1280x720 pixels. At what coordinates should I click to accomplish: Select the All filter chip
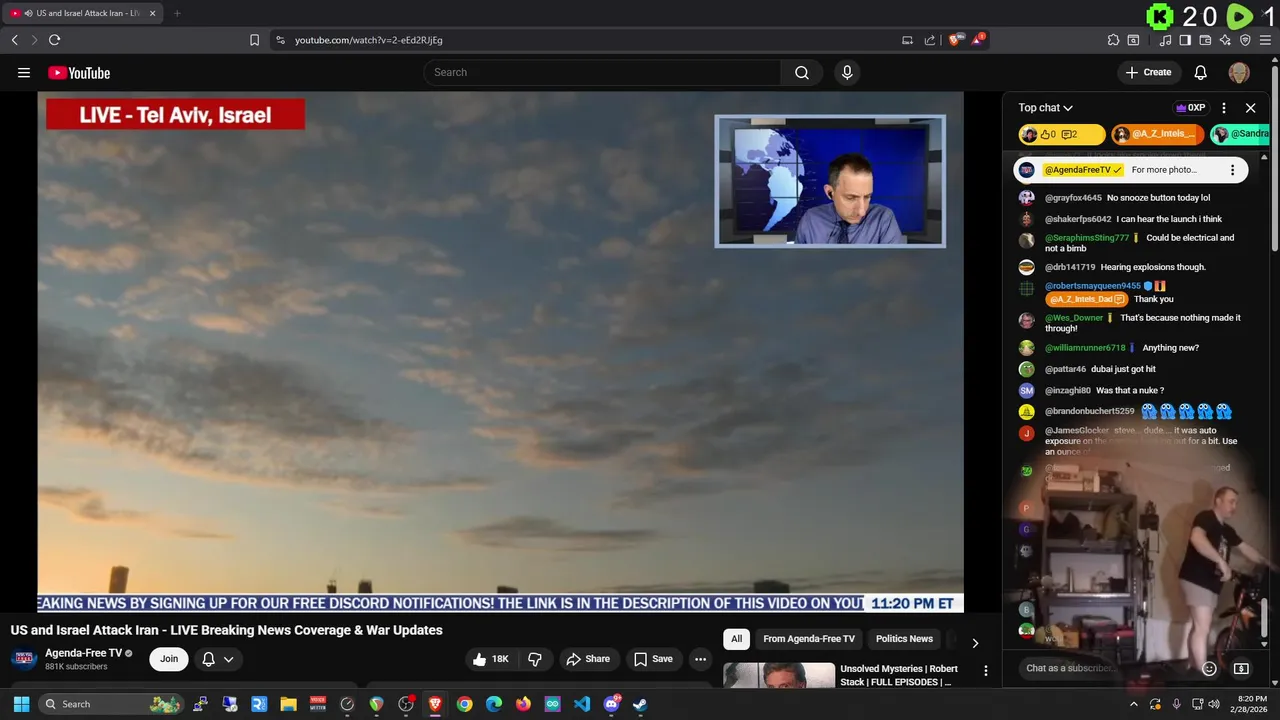[x=736, y=639]
